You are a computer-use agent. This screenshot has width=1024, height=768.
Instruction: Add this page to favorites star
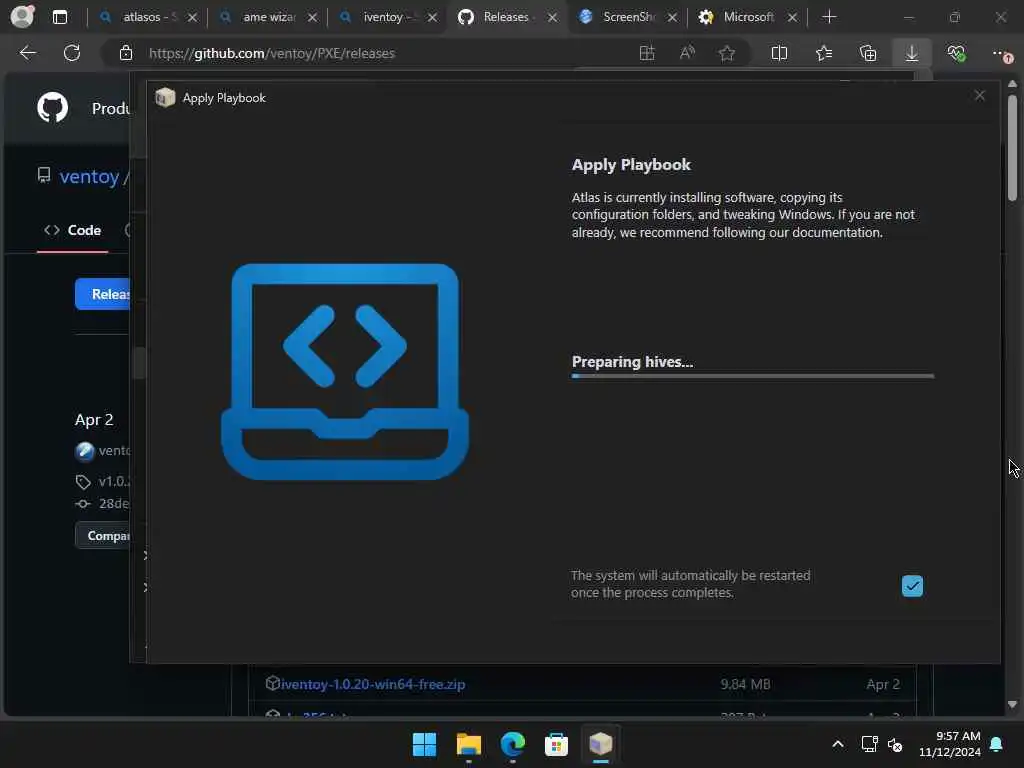pos(726,54)
